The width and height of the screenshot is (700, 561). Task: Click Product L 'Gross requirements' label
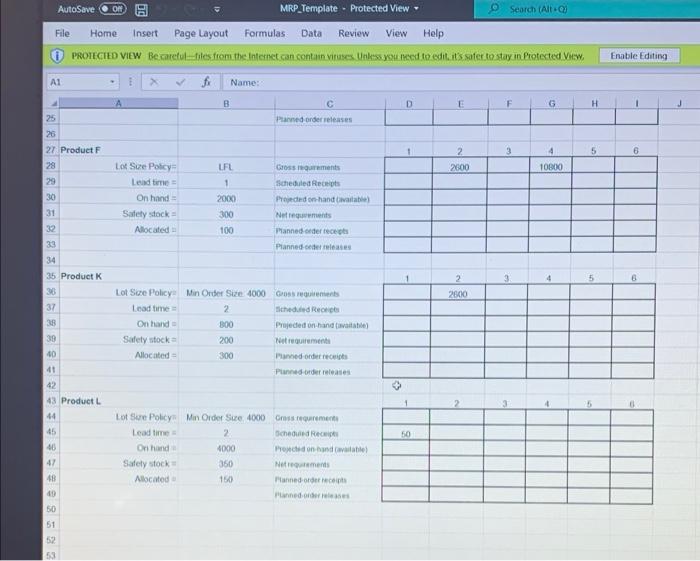pos(307,418)
